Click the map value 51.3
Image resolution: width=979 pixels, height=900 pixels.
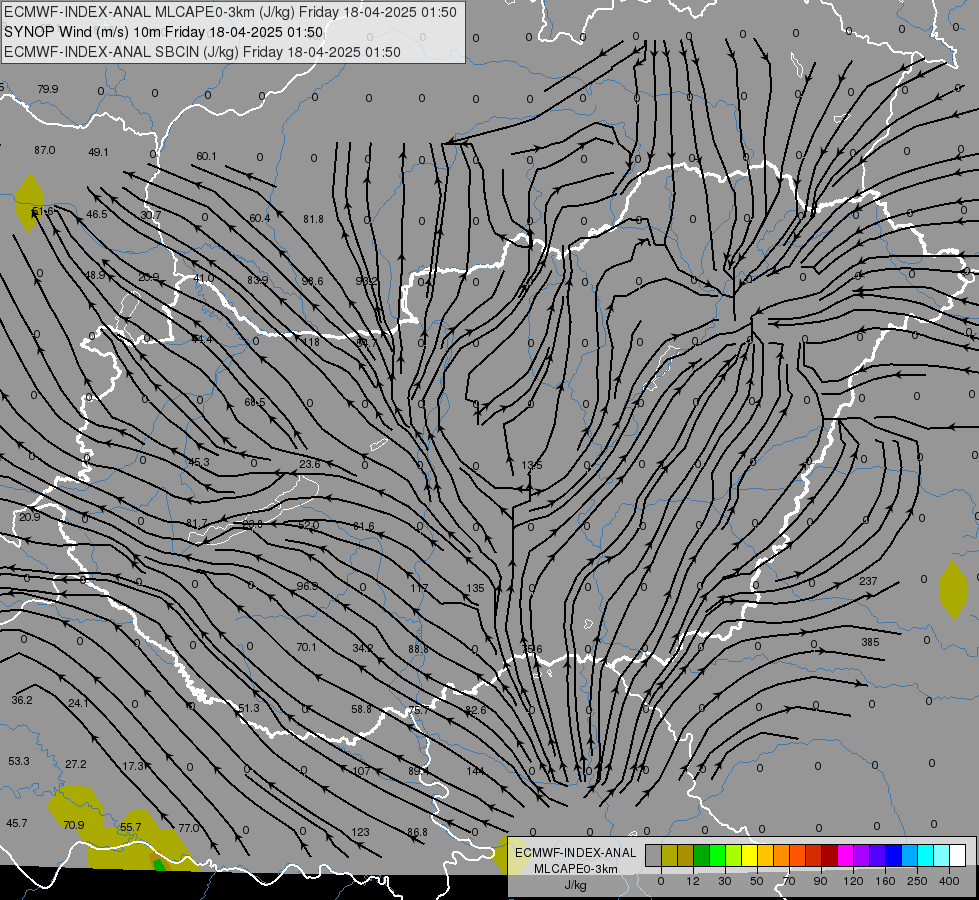pyautogui.click(x=248, y=708)
